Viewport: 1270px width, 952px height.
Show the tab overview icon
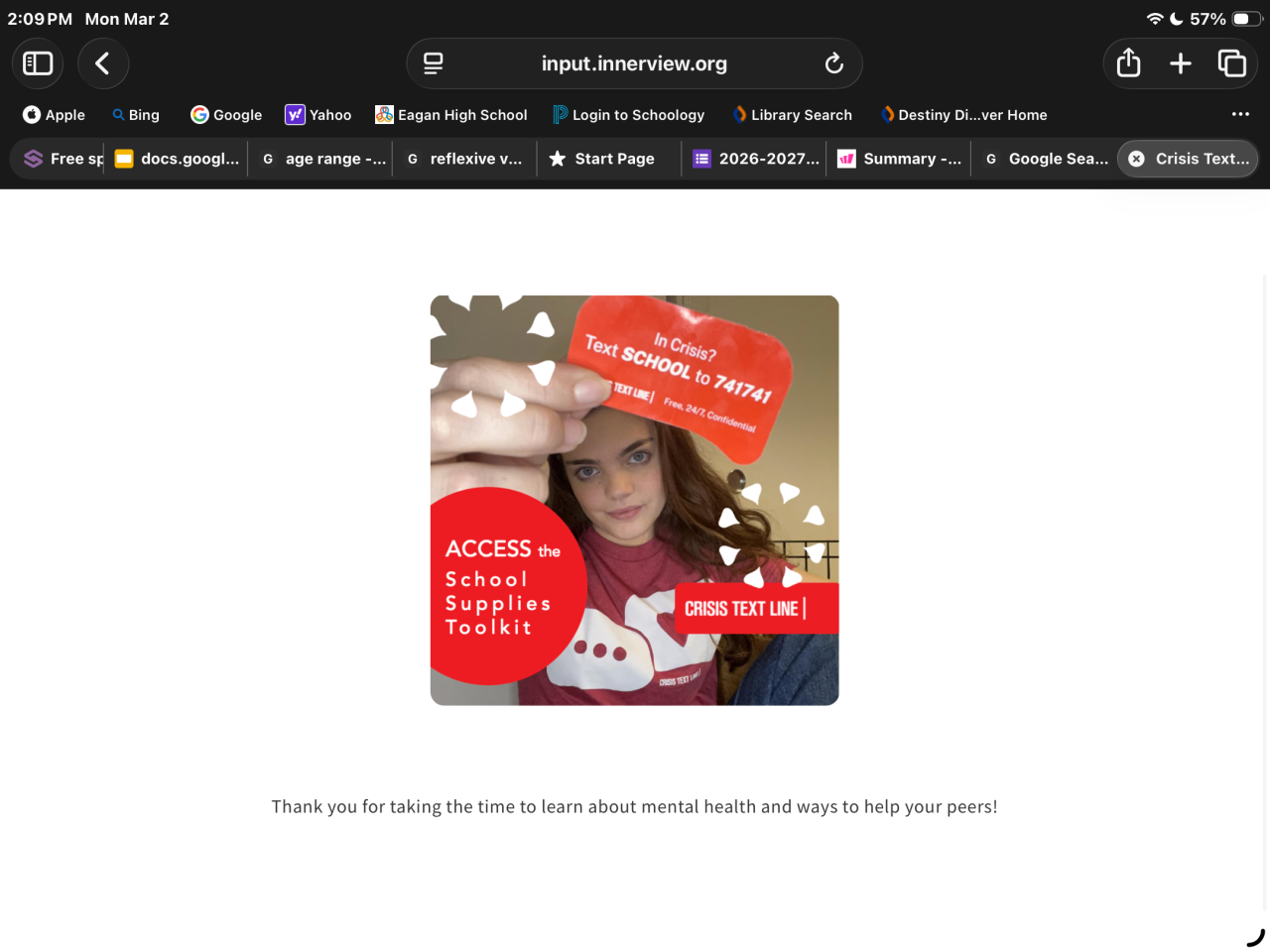(x=1232, y=63)
